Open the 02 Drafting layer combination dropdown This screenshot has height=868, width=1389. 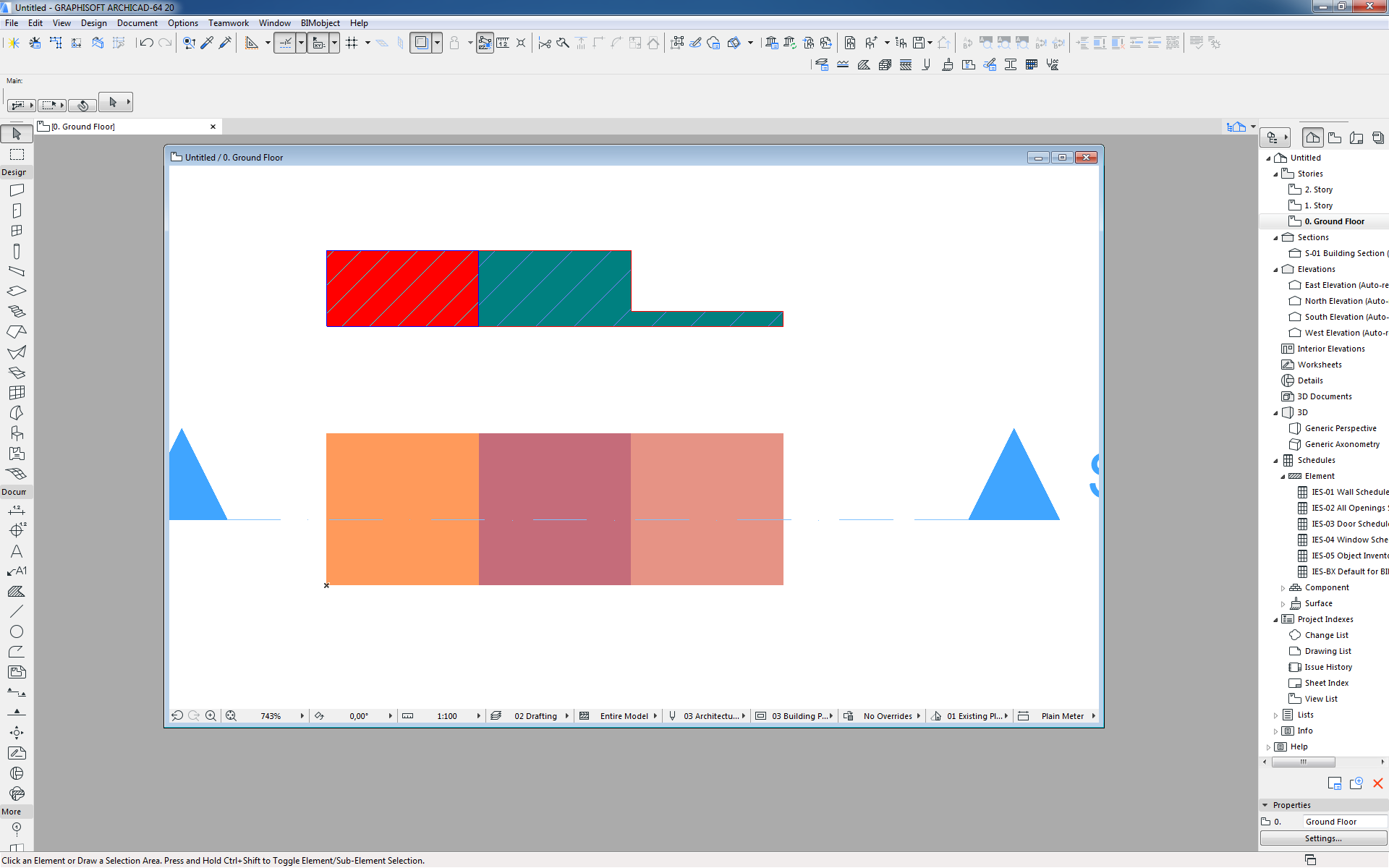point(536,716)
